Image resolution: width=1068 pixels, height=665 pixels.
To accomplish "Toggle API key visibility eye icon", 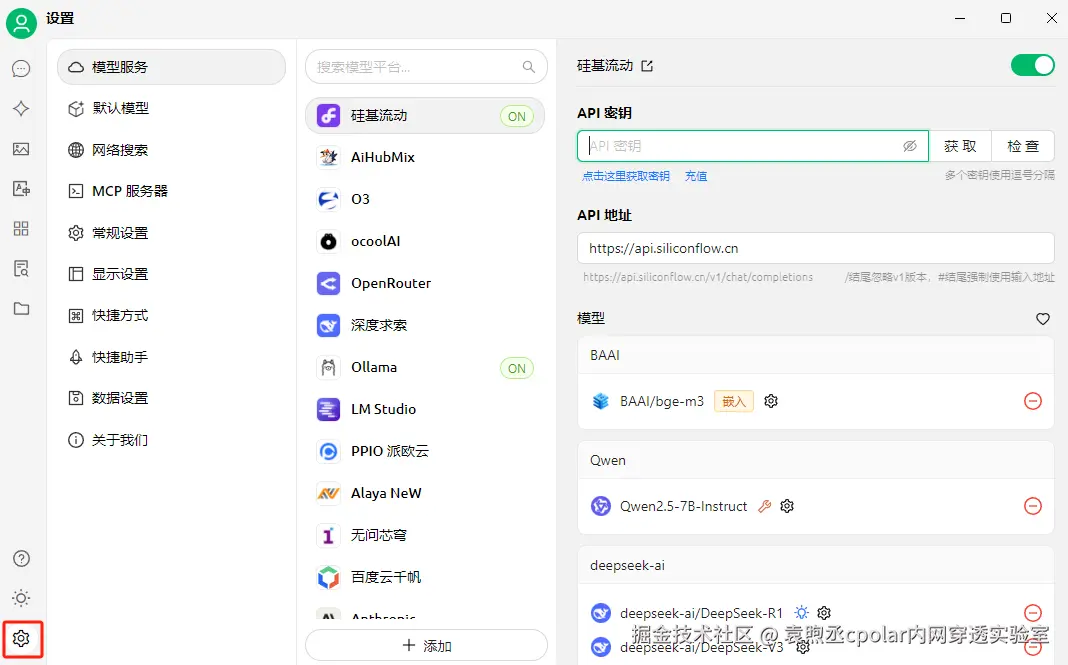I will coord(910,146).
